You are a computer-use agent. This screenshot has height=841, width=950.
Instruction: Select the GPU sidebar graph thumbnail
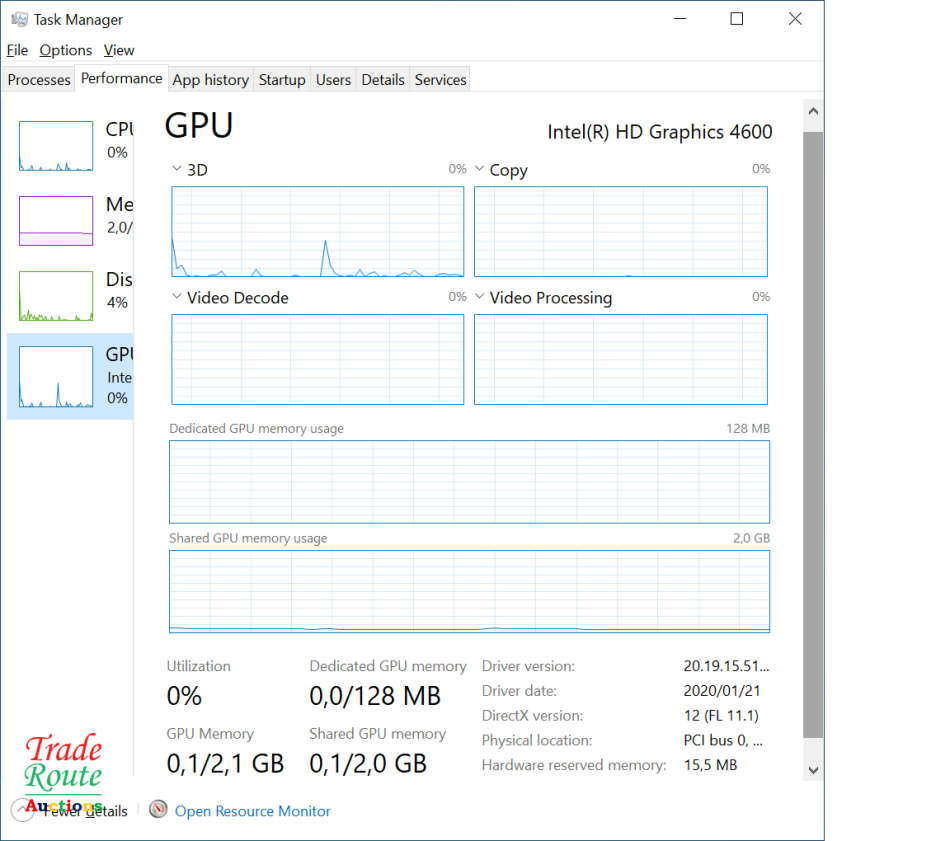click(56, 377)
